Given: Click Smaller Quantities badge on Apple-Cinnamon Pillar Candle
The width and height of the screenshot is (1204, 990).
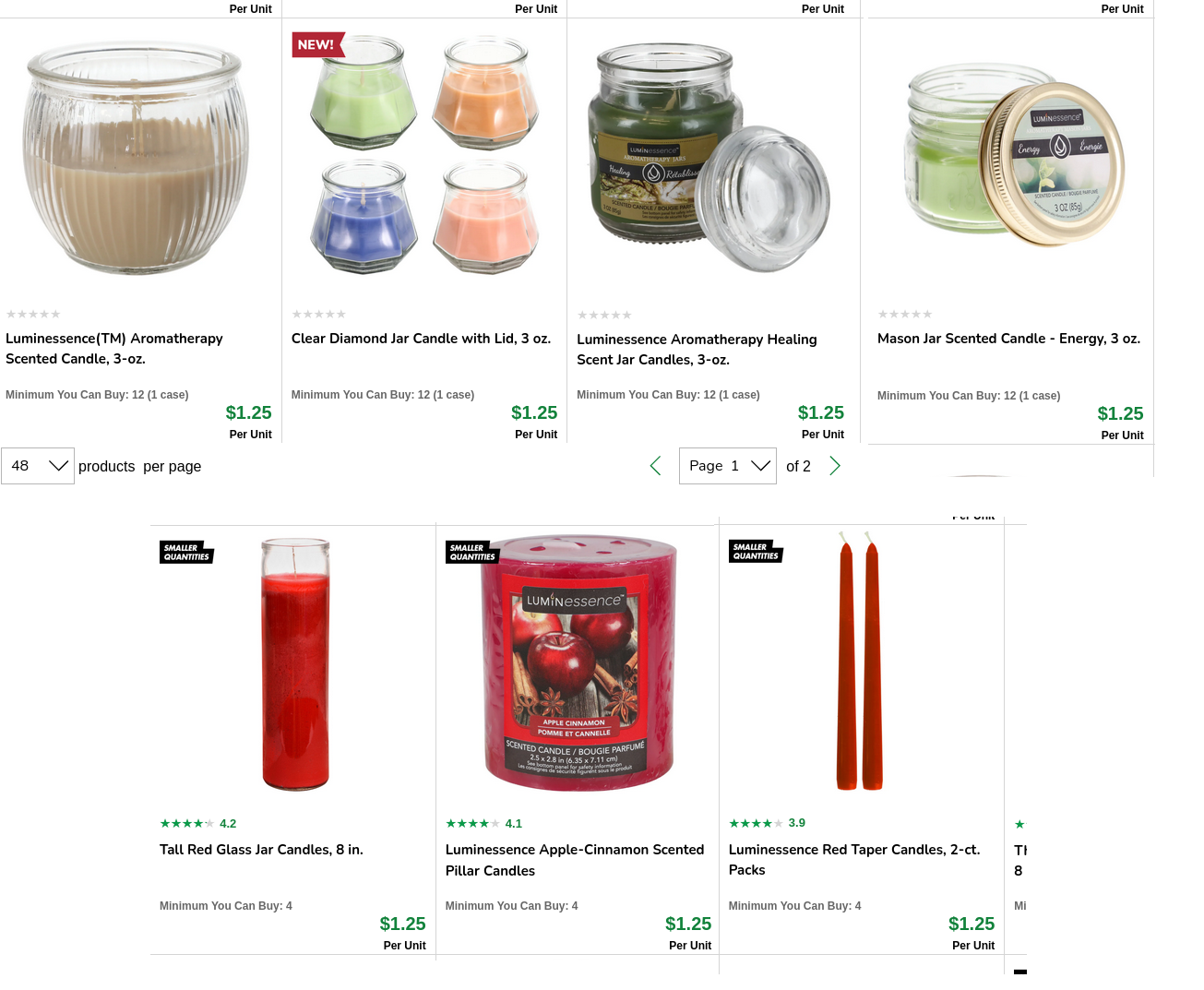Looking at the screenshot, I should (x=472, y=552).
